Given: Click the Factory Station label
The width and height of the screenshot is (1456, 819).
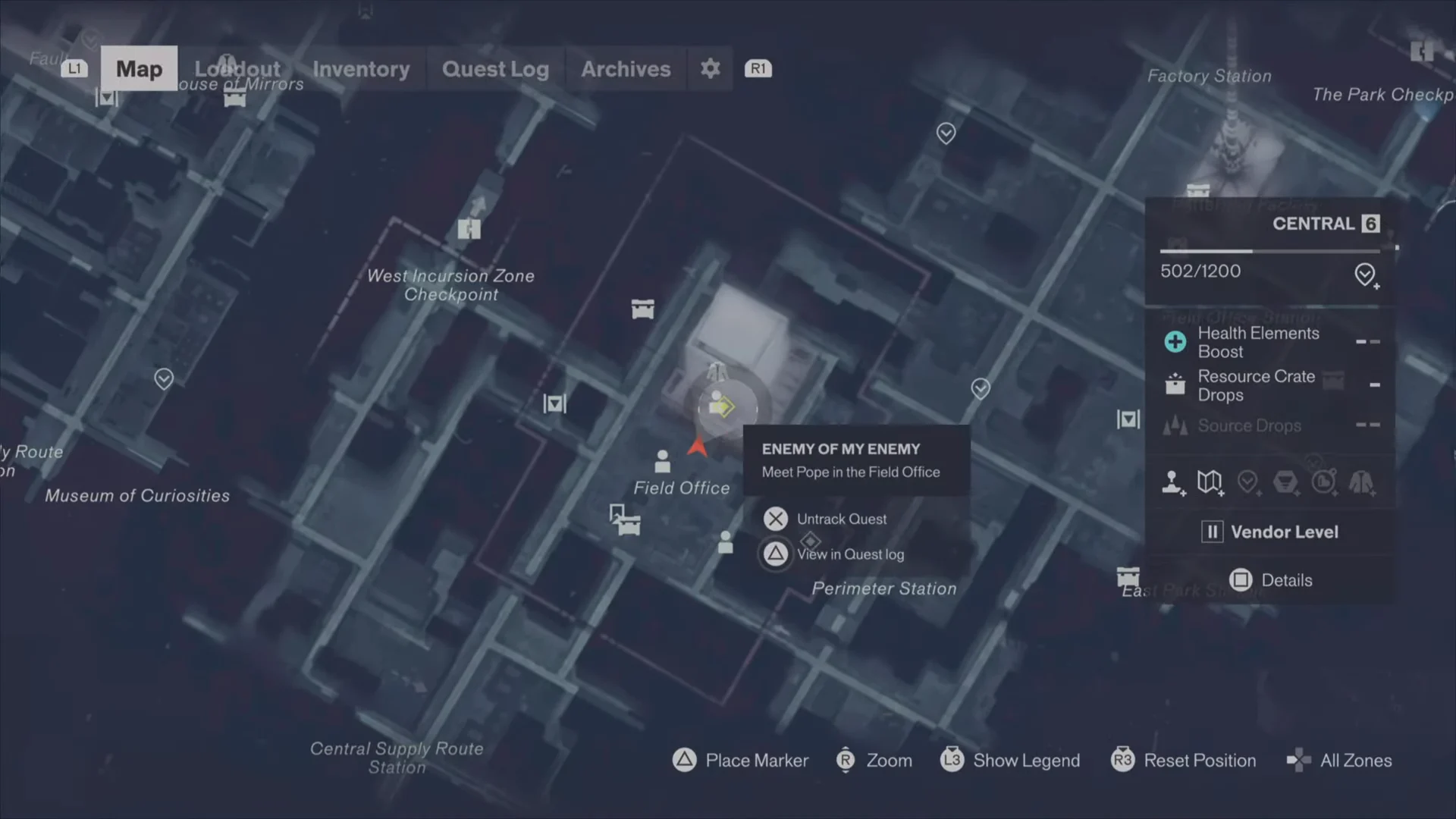Looking at the screenshot, I should pyautogui.click(x=1210, y=76).
